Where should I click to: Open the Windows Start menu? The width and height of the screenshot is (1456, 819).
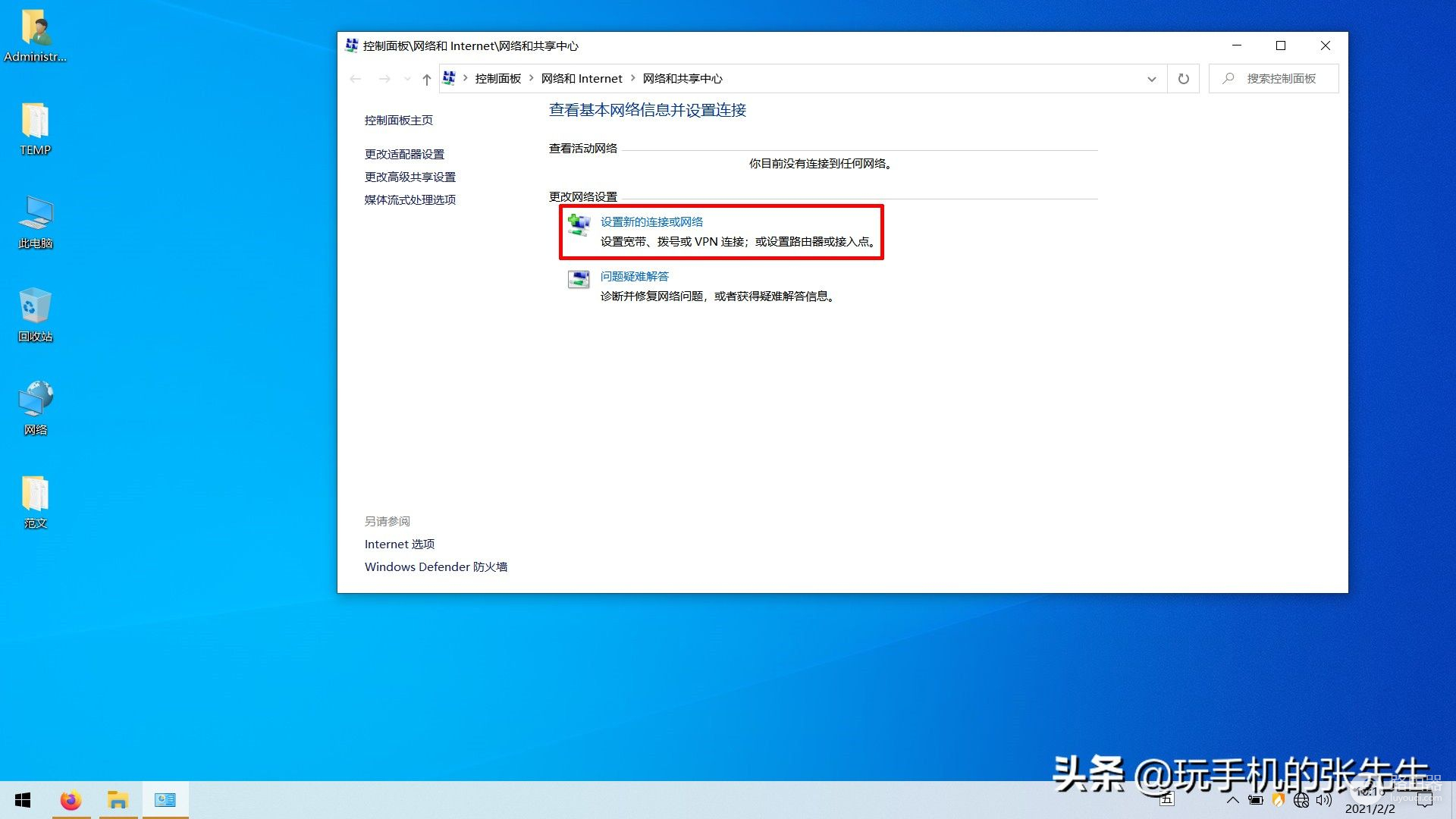[23, 800]
